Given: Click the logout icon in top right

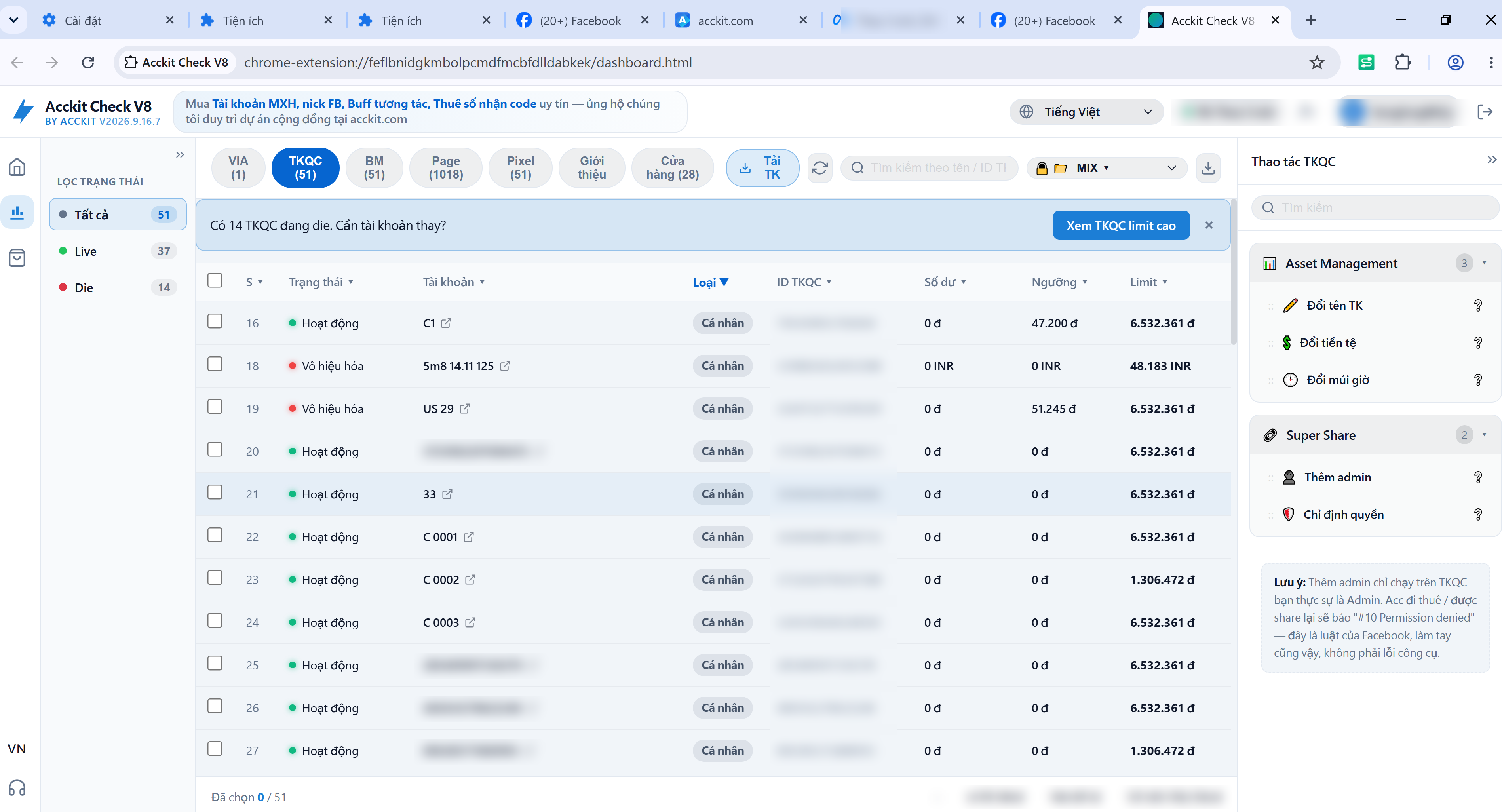Looking at the screenshot, I should tap(1485, 112).
